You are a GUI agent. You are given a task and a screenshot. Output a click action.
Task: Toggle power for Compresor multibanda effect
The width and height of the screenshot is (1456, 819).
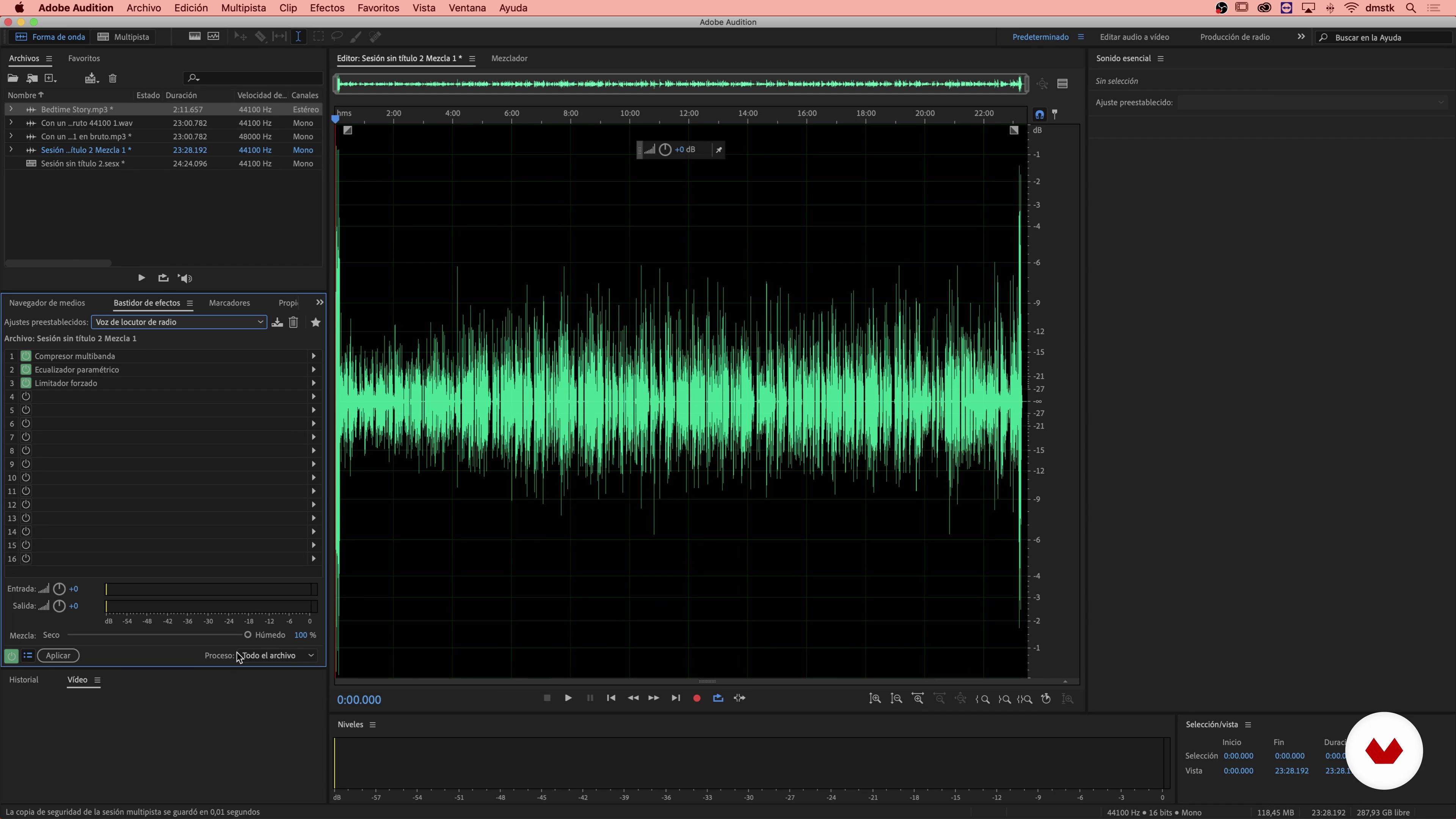tap(26, 356)
